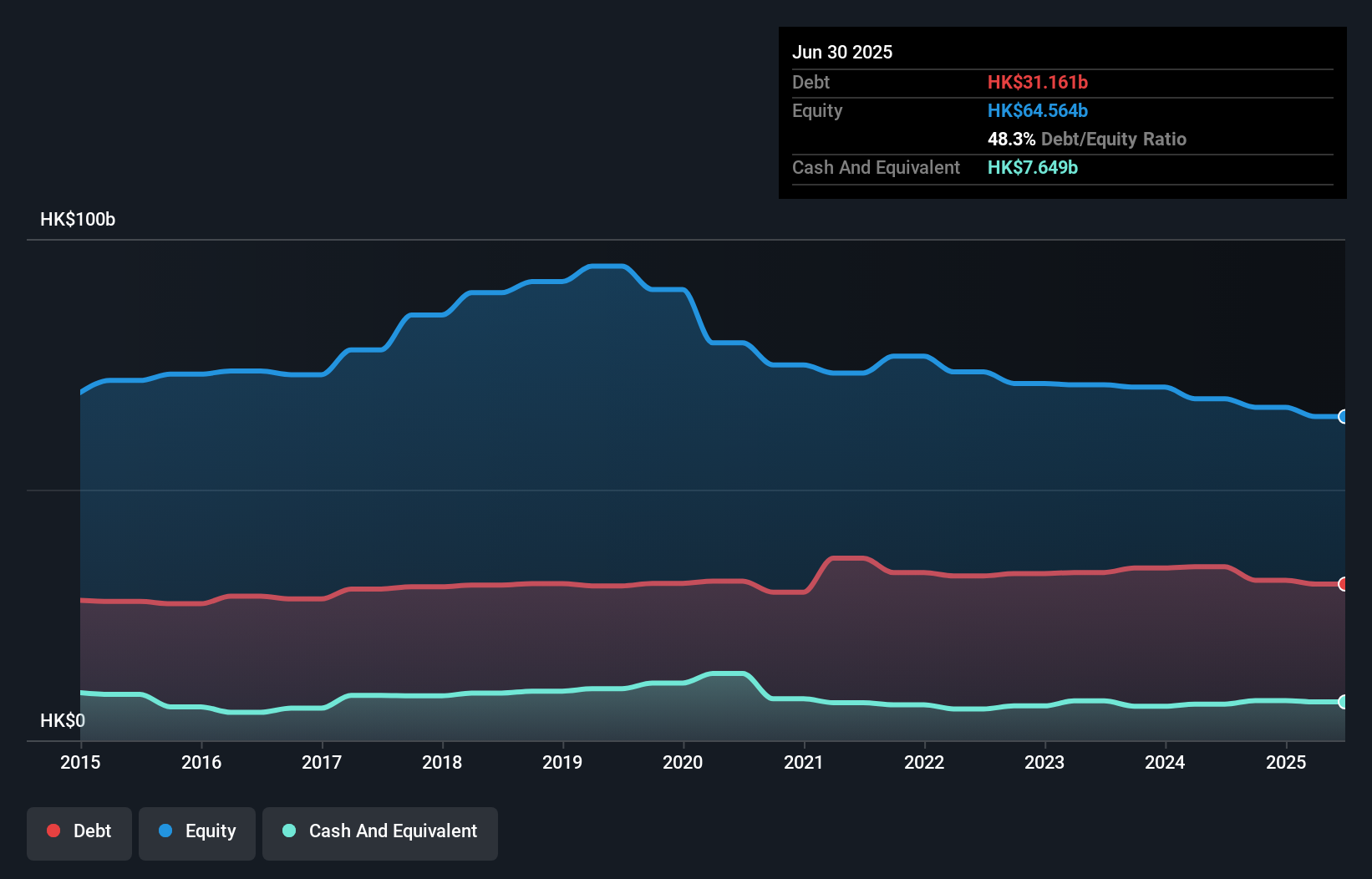This screenshot has height=879, width=1372.
Task: Open the Debt/Equity Ratio details
Action: (x=1086, y=139)
